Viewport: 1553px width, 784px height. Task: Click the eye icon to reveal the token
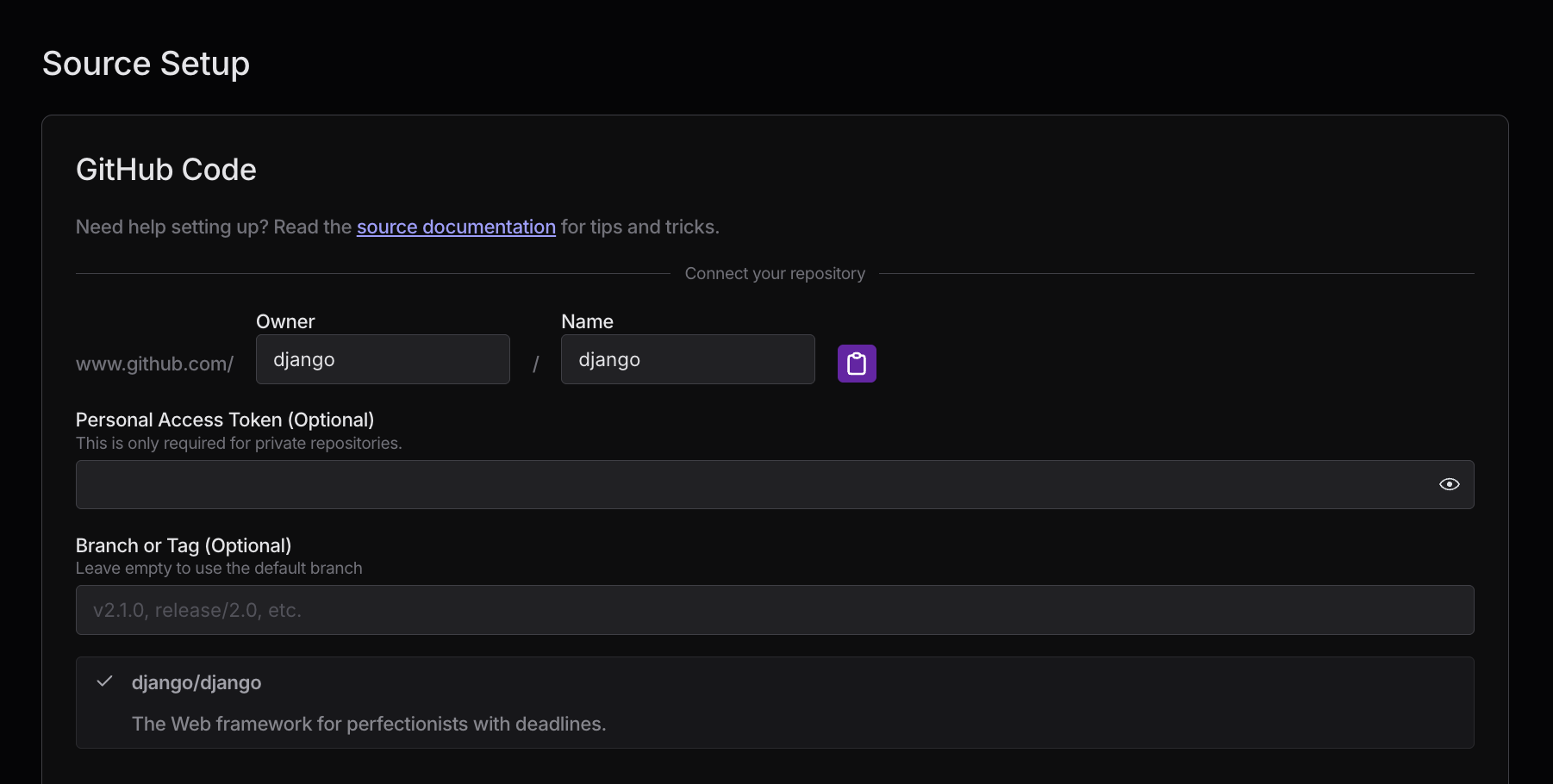point(1449,484)
